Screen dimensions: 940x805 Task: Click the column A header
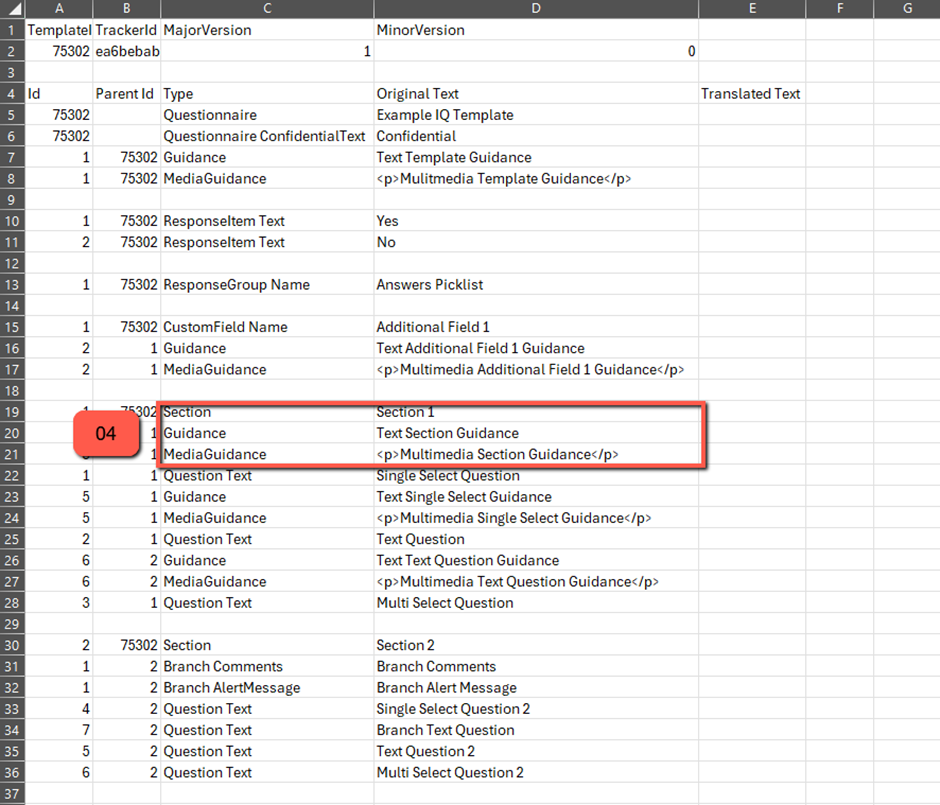click(59, 9)
